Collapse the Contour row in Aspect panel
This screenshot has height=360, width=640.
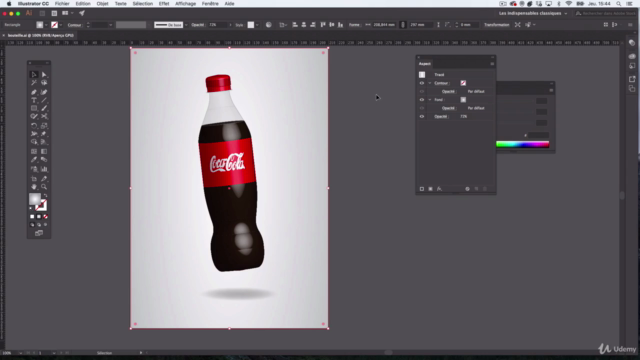(x=430, y=83)
